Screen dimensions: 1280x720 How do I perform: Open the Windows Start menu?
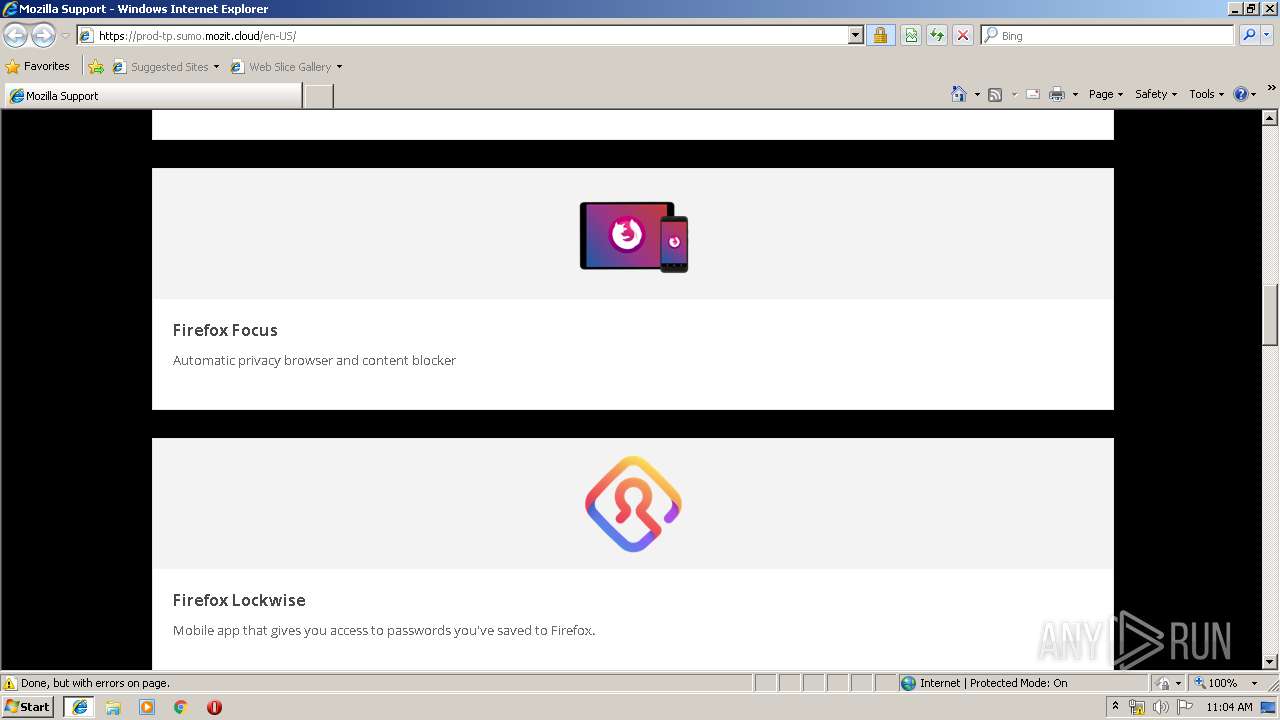[x=28, y=707]
